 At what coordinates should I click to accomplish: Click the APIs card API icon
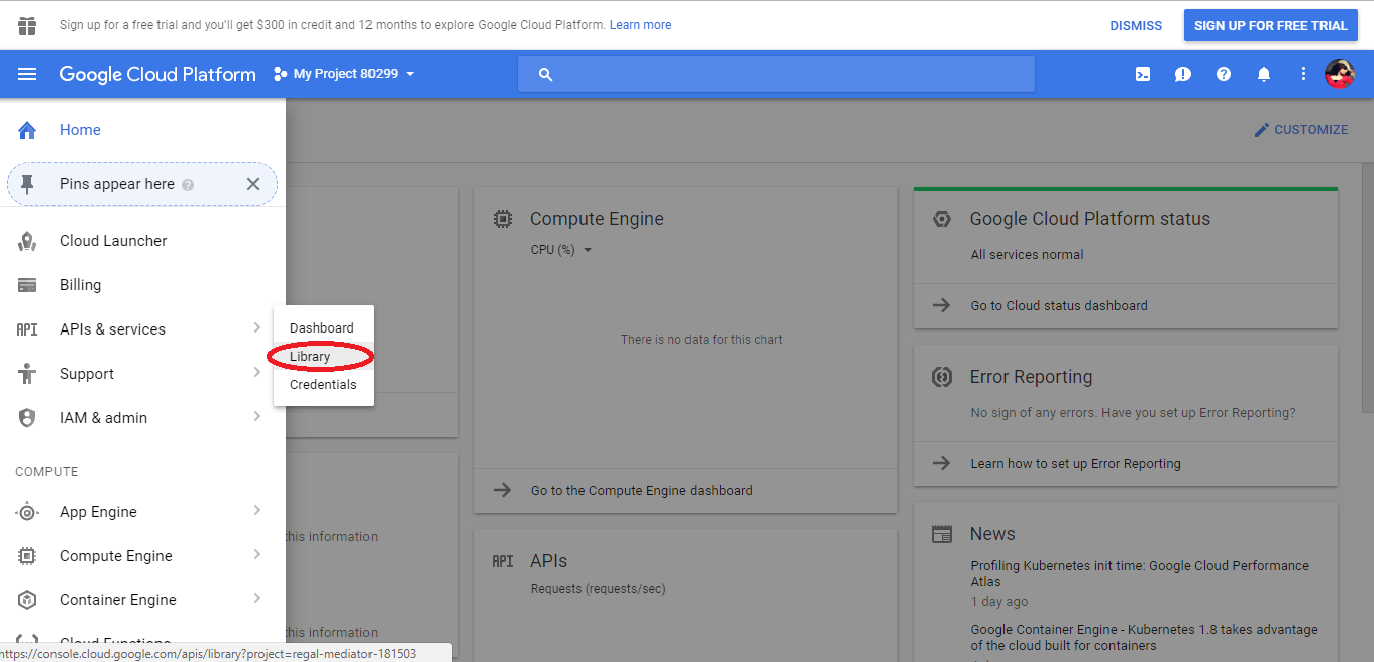pos(503,562)
